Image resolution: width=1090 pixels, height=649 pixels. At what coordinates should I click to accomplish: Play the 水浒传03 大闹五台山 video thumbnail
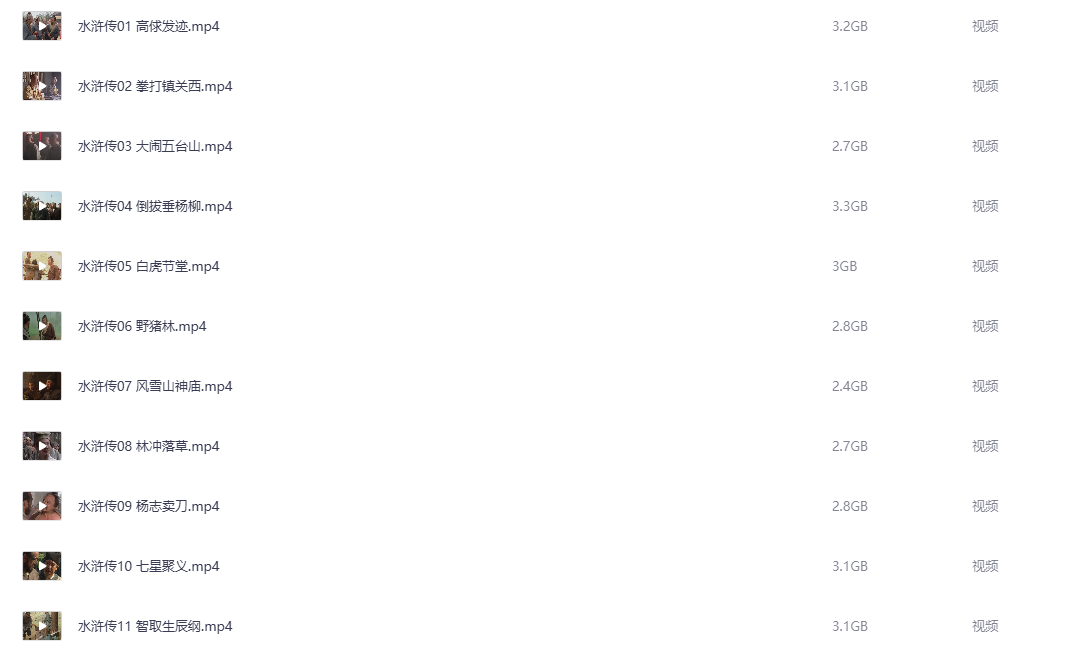(x=42, y=146)
